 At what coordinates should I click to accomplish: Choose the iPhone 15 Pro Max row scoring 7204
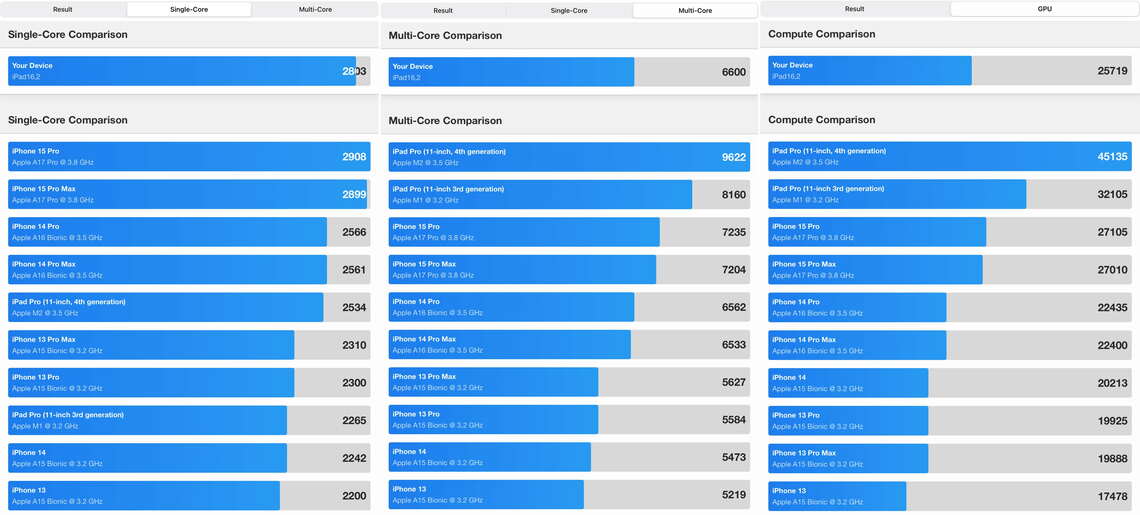[569, 269]
